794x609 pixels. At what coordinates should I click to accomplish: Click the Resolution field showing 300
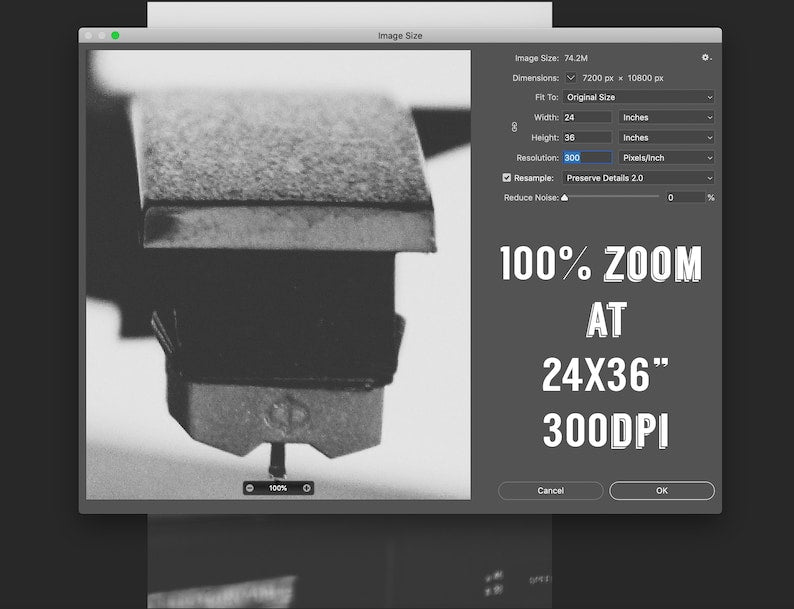(x=586, y=158)
